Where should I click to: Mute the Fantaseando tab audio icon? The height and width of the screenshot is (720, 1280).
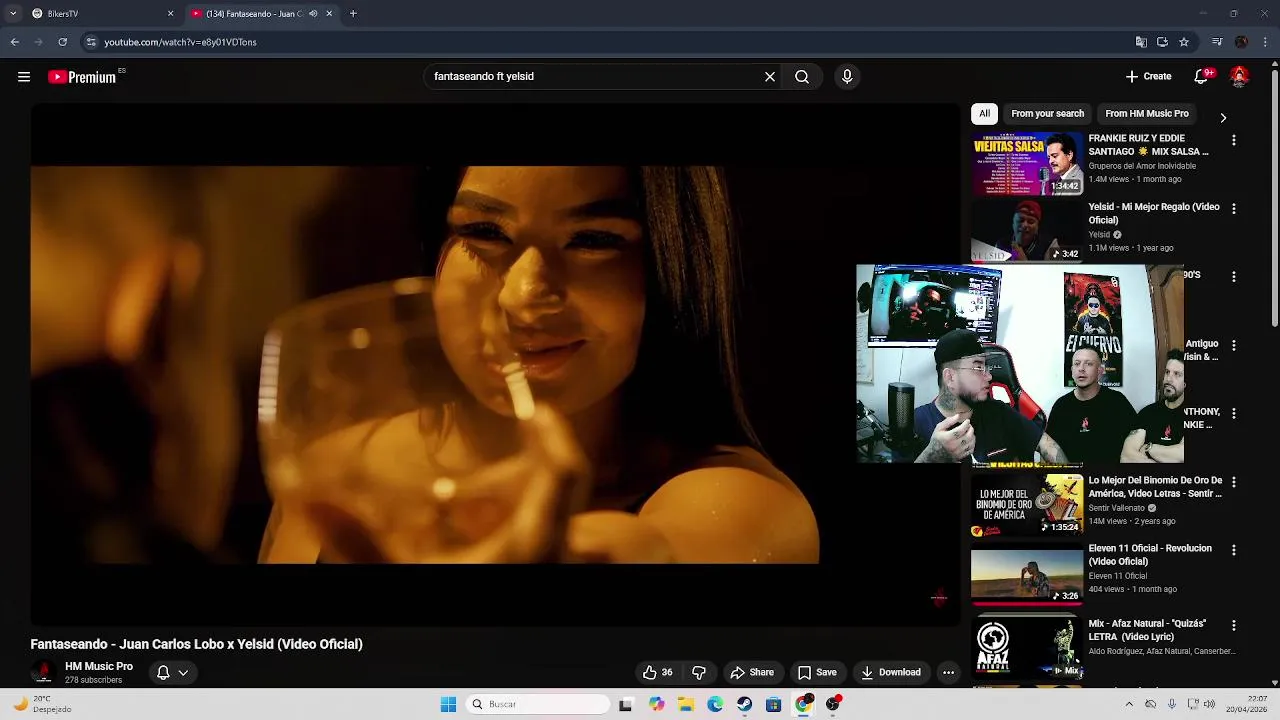click(x=313, y=14)
